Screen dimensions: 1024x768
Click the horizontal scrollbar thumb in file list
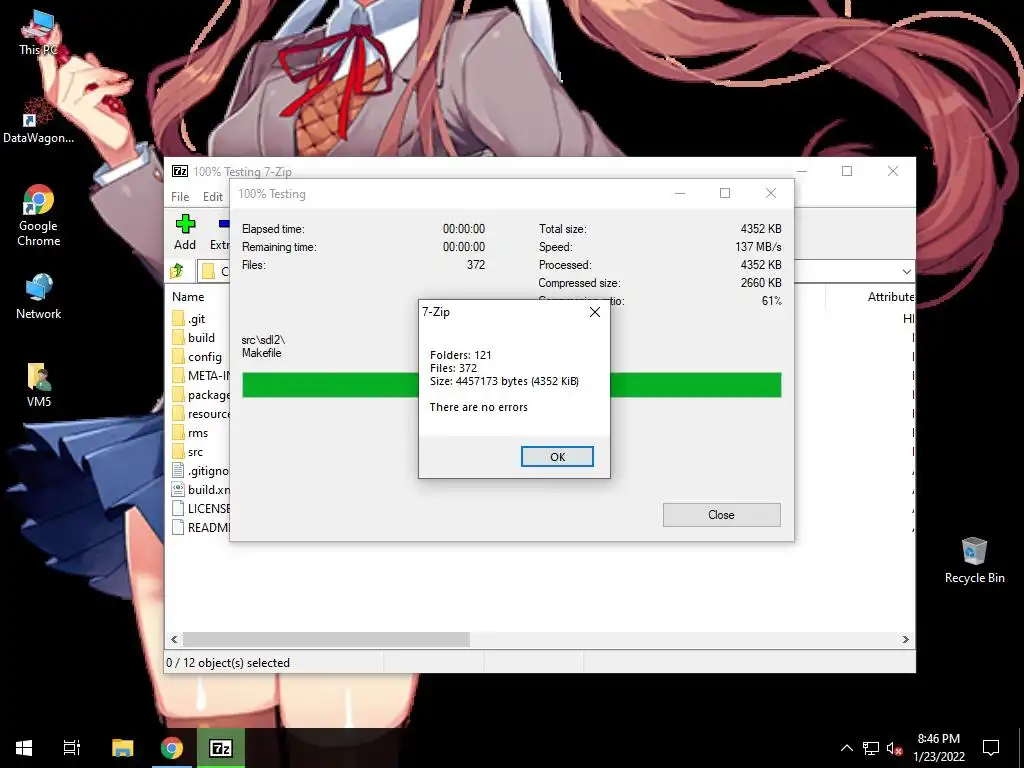(326, 639)
